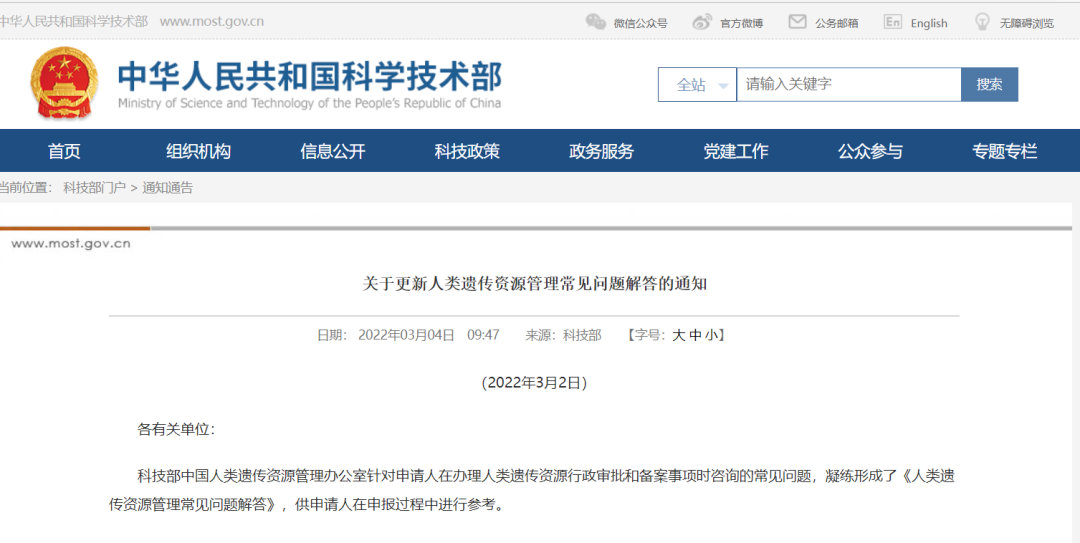The height and width of the screenshot is (543, 1080).
Task: Set font size to large 大
Action: [x=679, y=336]
